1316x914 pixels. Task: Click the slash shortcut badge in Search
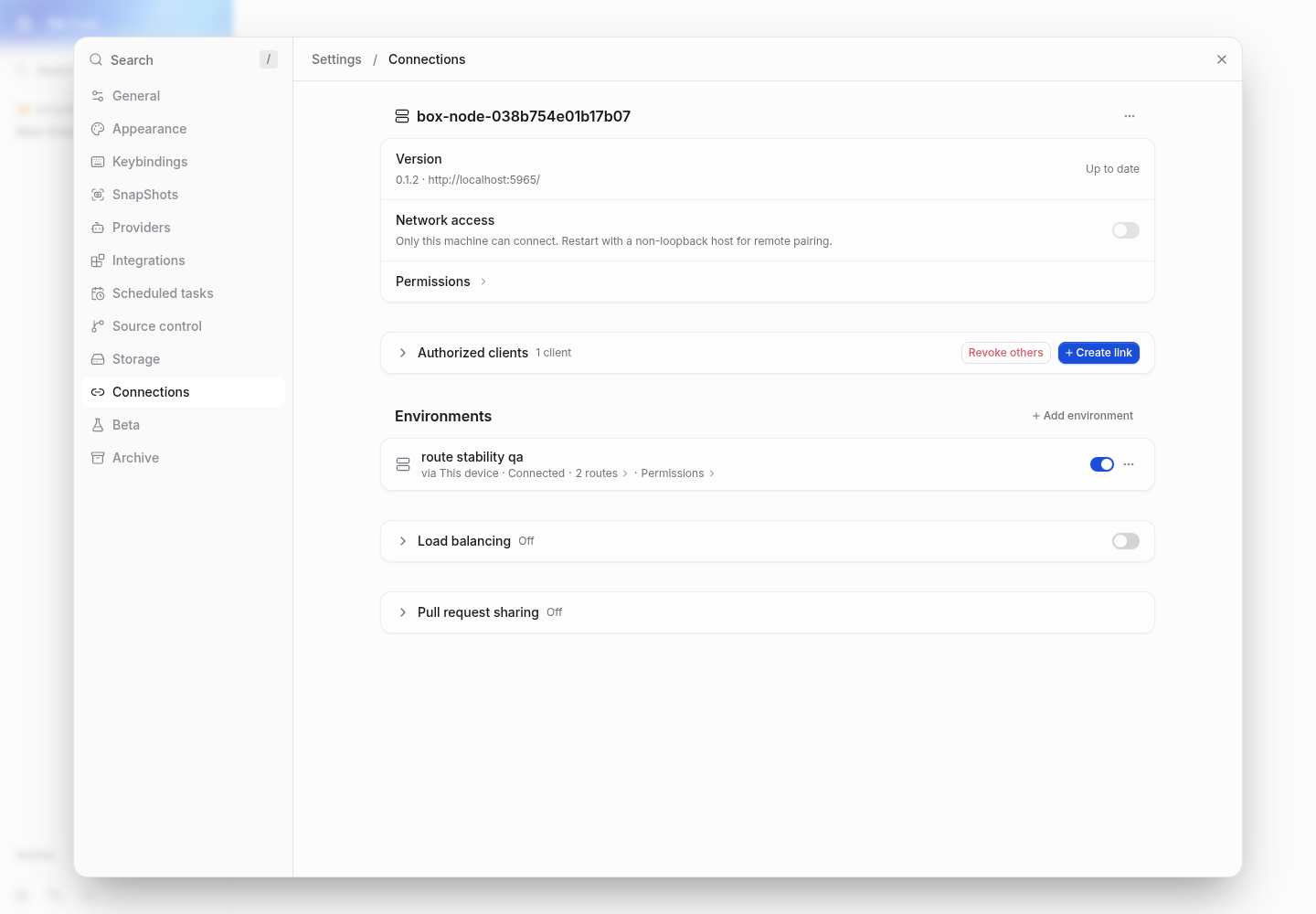[268, 59]
